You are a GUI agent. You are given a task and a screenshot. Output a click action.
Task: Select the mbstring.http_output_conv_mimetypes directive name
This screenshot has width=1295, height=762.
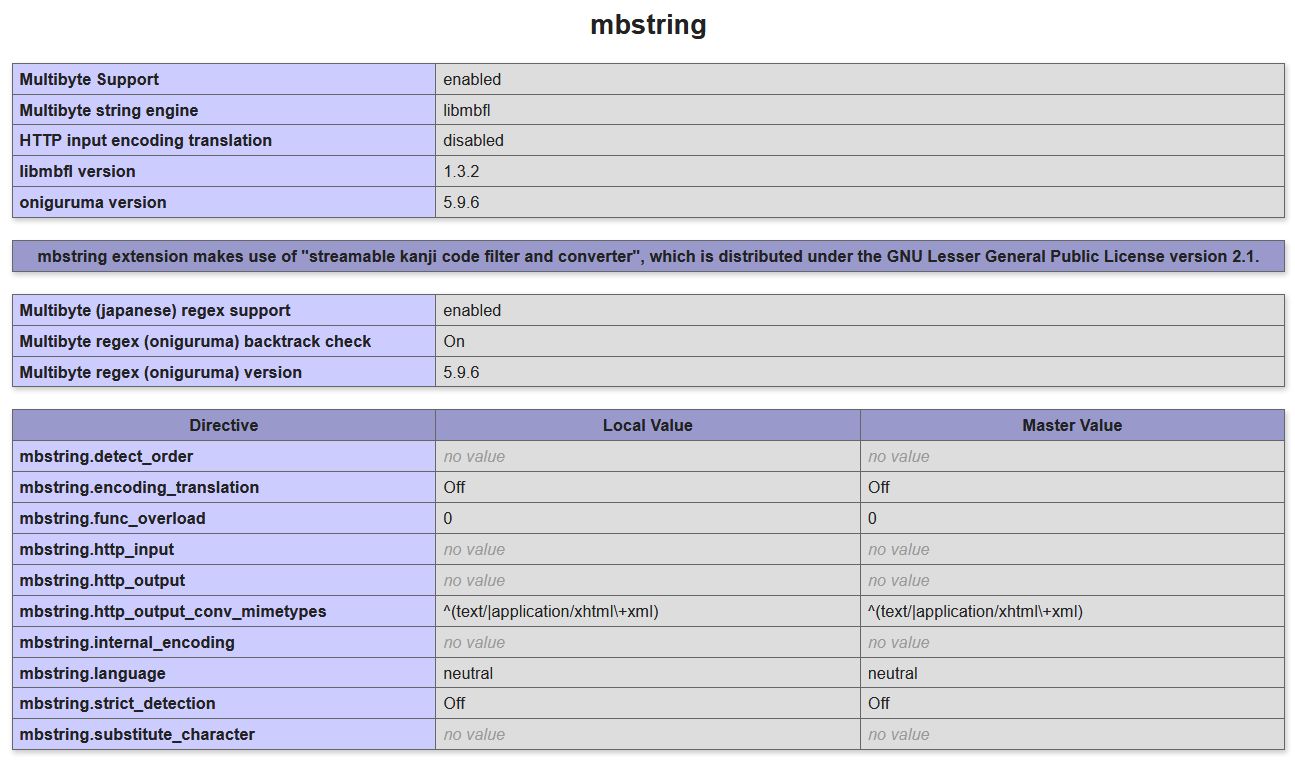[173, 611]
